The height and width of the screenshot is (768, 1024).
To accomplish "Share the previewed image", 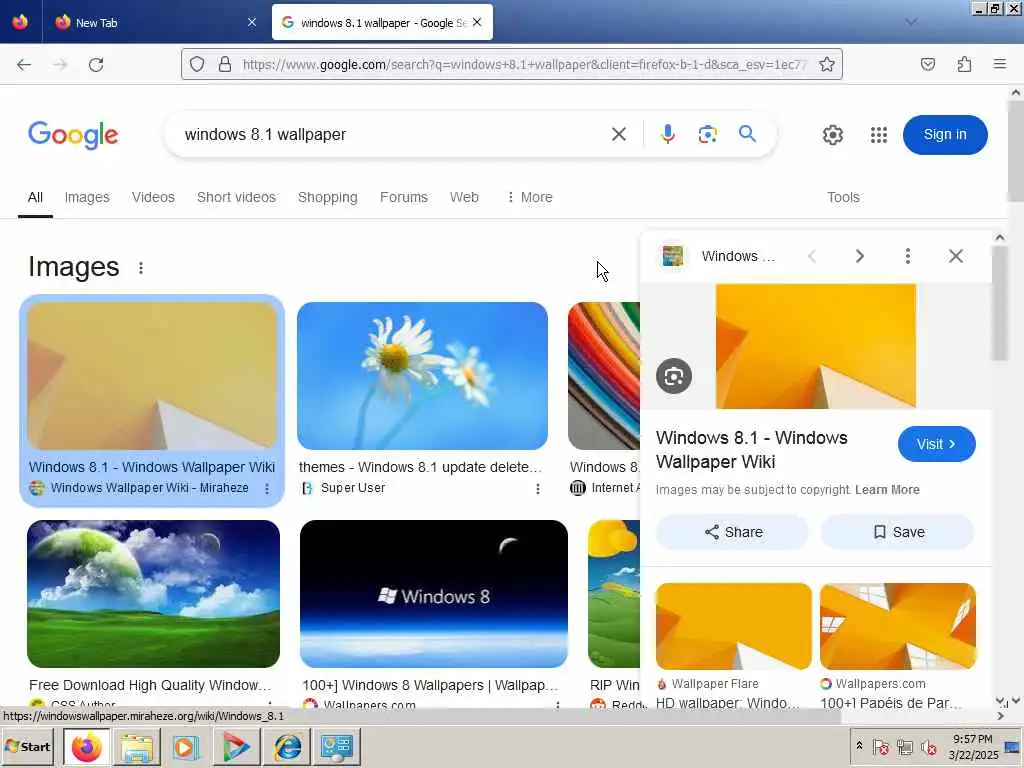I will tap(733, 532).
